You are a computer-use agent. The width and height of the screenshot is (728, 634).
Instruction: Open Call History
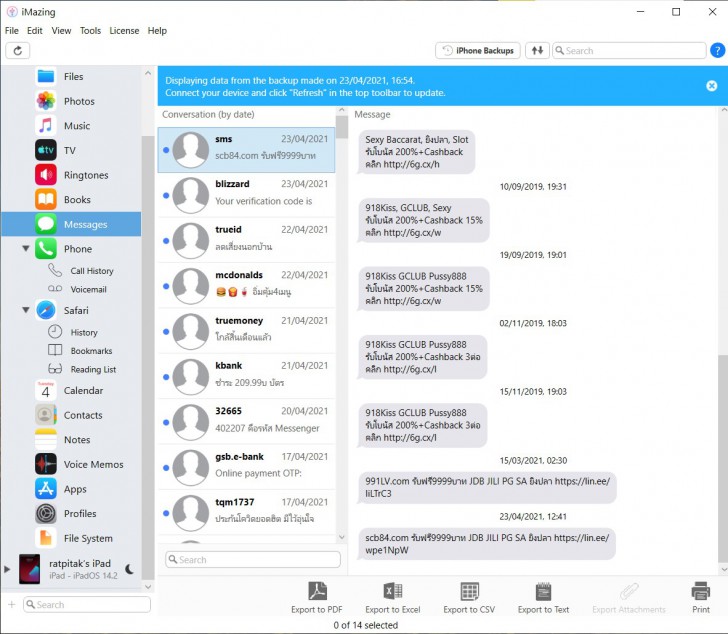pos(91,271)
